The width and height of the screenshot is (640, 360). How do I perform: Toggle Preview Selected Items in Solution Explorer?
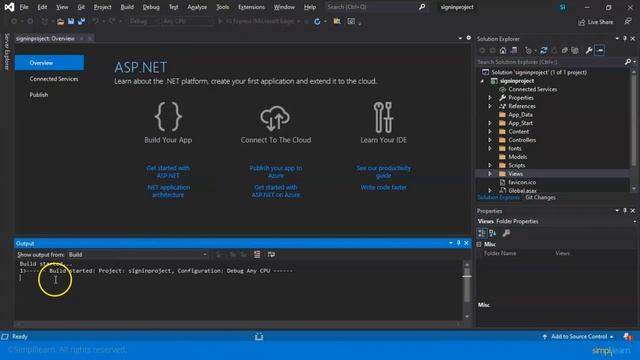point(600,50)
